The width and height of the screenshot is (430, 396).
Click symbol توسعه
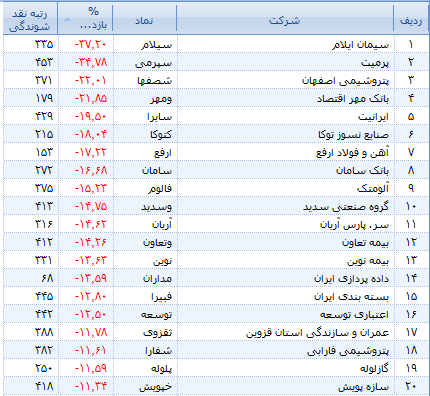pyautogui.click(x=156, y=315)
